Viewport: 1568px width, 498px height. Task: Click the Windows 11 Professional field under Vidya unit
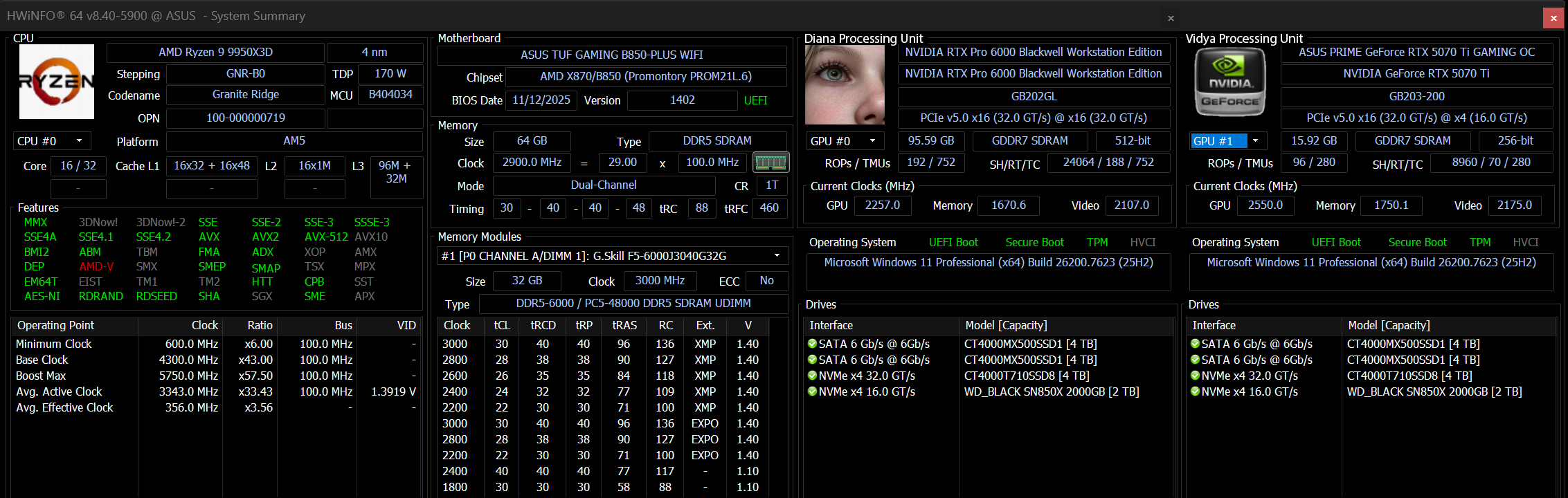pos(1371,271)
